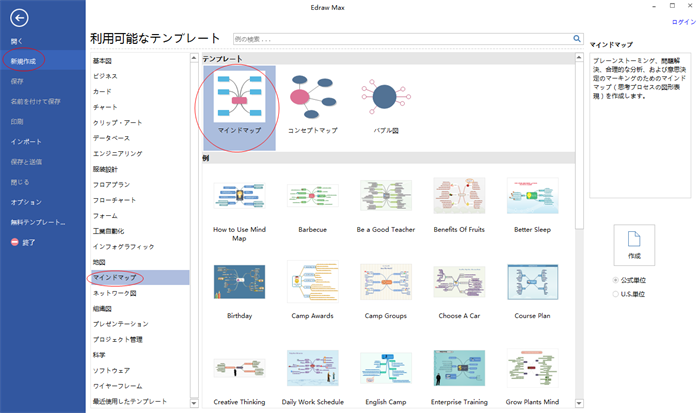This screenshot has width=700, height=413.
Task: Click 名前を付けて保存 in sidebar
Action: click(35, 101)
